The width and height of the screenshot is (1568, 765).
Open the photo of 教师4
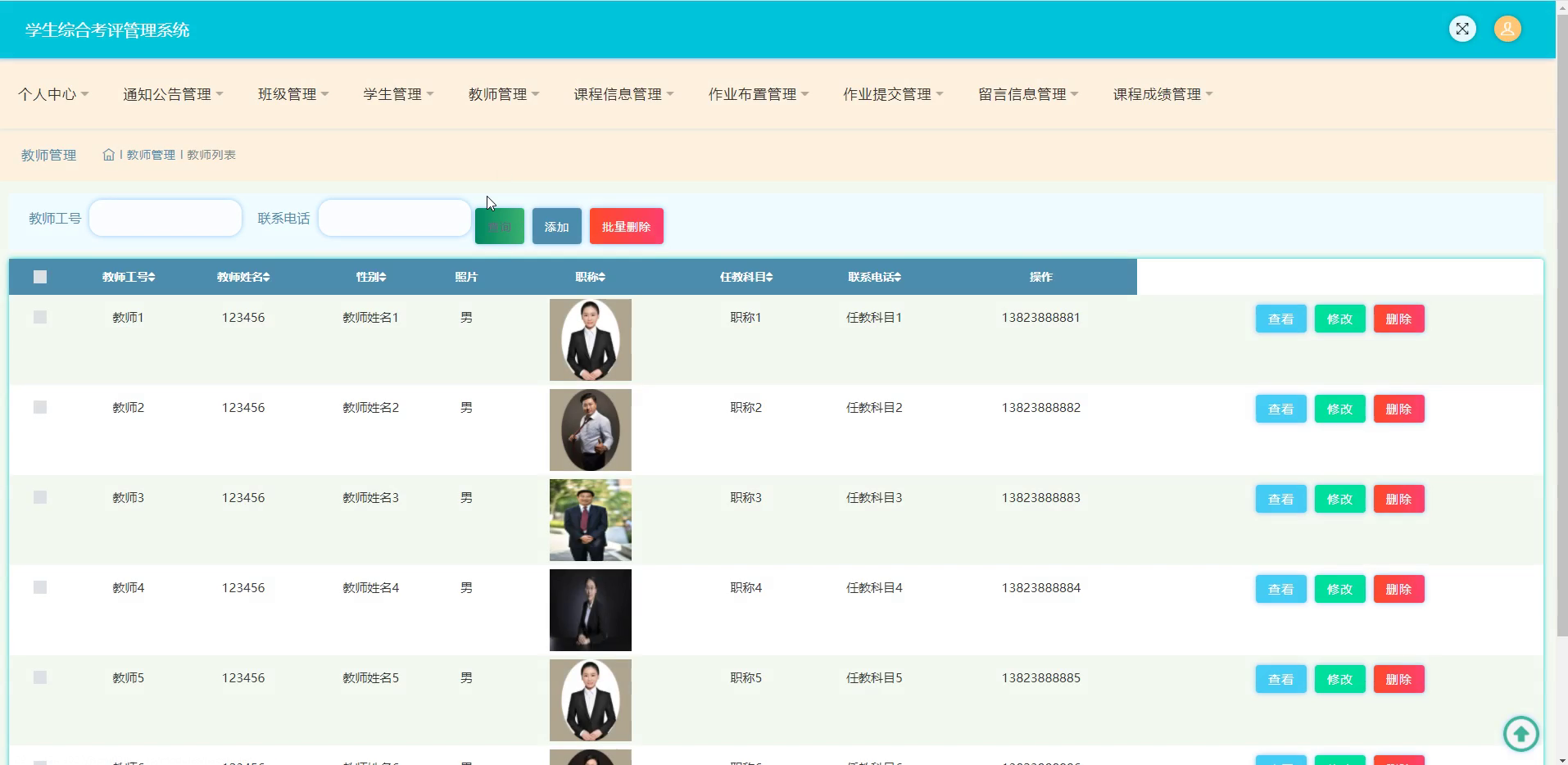click(591, 610)
